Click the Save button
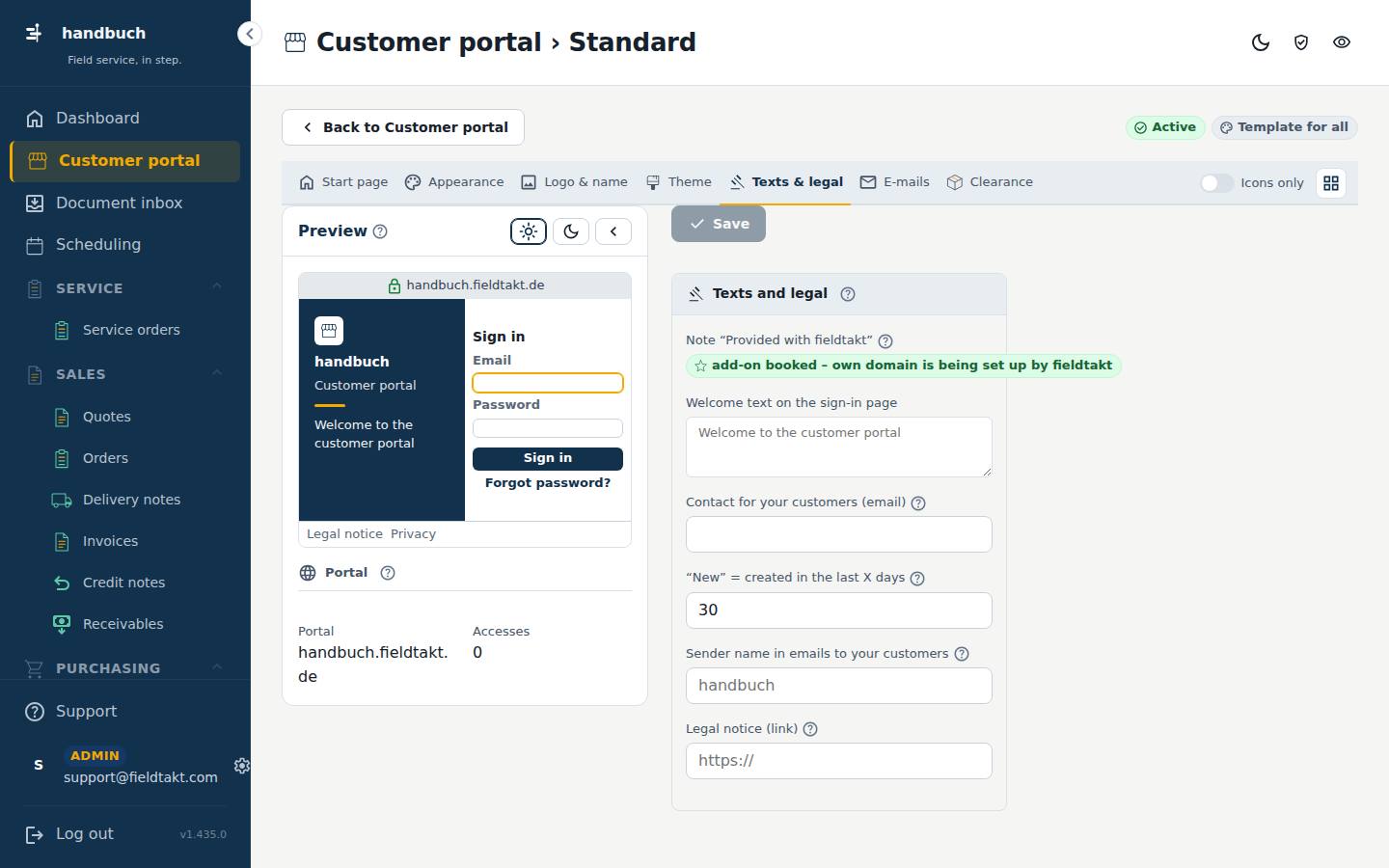 [x=719, y=224]
